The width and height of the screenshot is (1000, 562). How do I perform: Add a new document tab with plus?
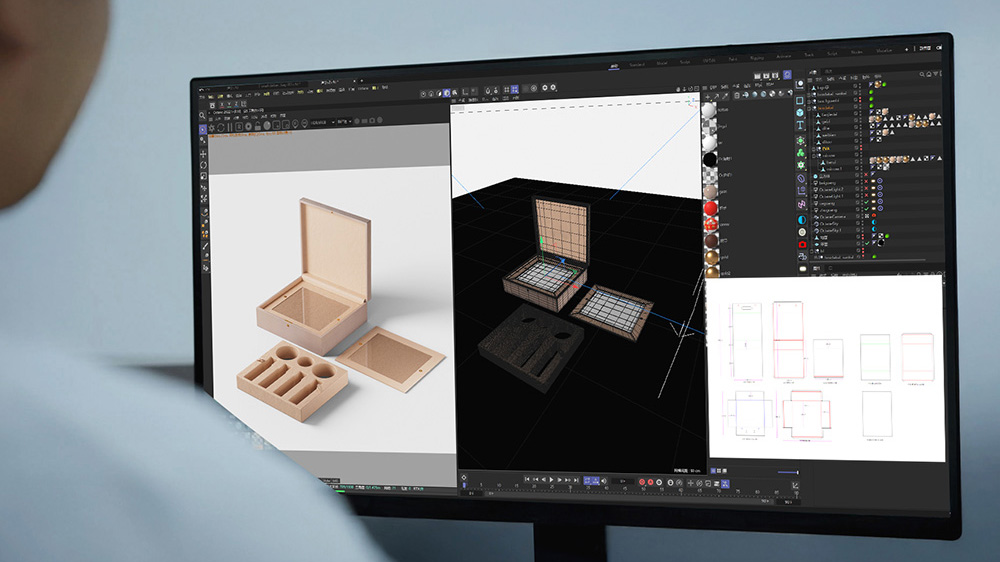362,81
